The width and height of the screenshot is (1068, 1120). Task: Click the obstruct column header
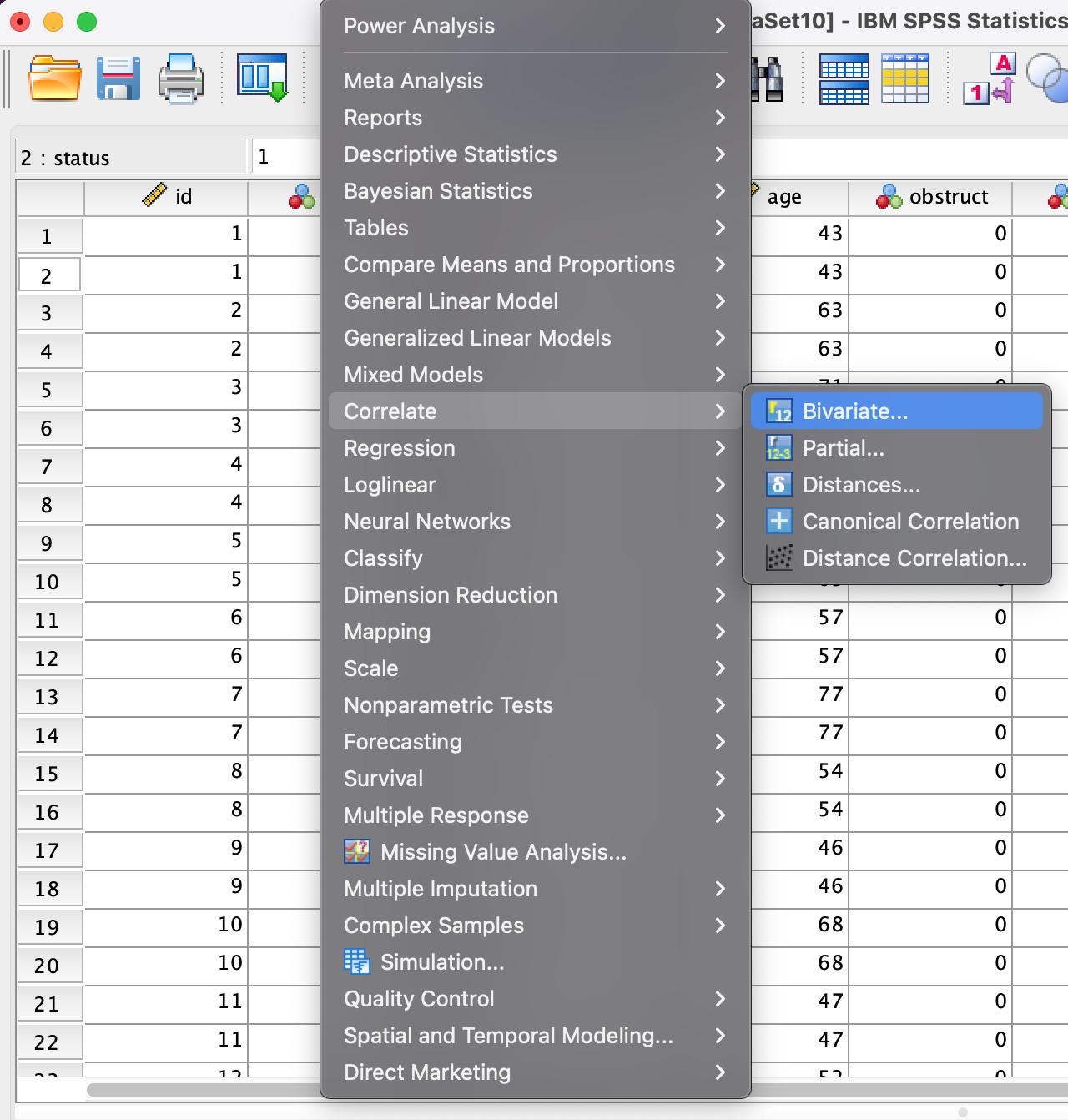click(930, 197)
